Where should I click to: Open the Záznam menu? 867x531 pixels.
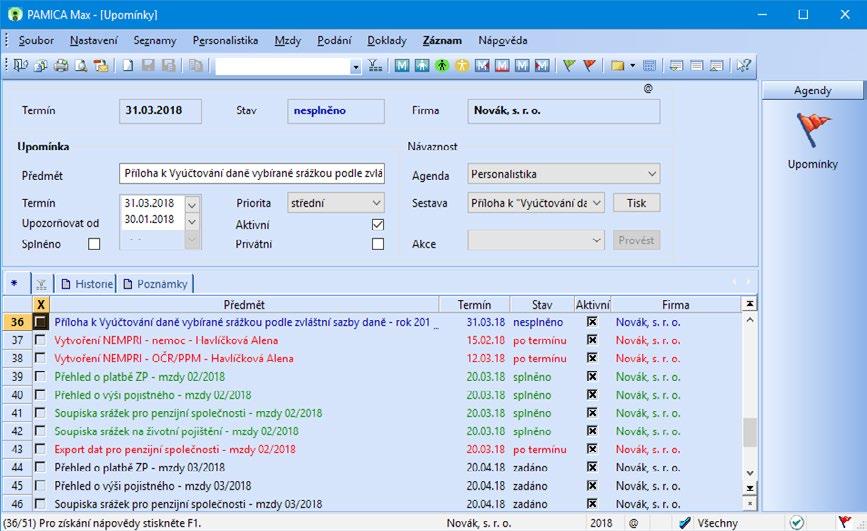click(x=442, y=40)
